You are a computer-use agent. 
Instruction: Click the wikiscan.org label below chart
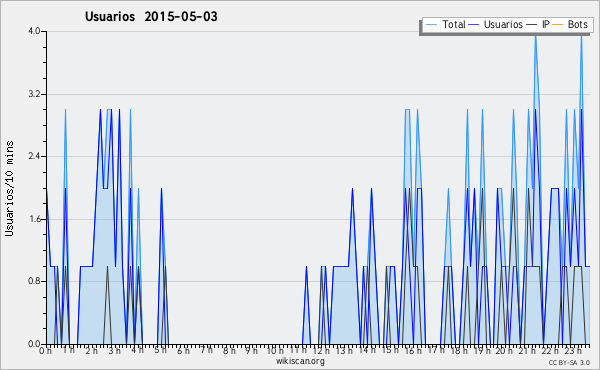point(300,361)
